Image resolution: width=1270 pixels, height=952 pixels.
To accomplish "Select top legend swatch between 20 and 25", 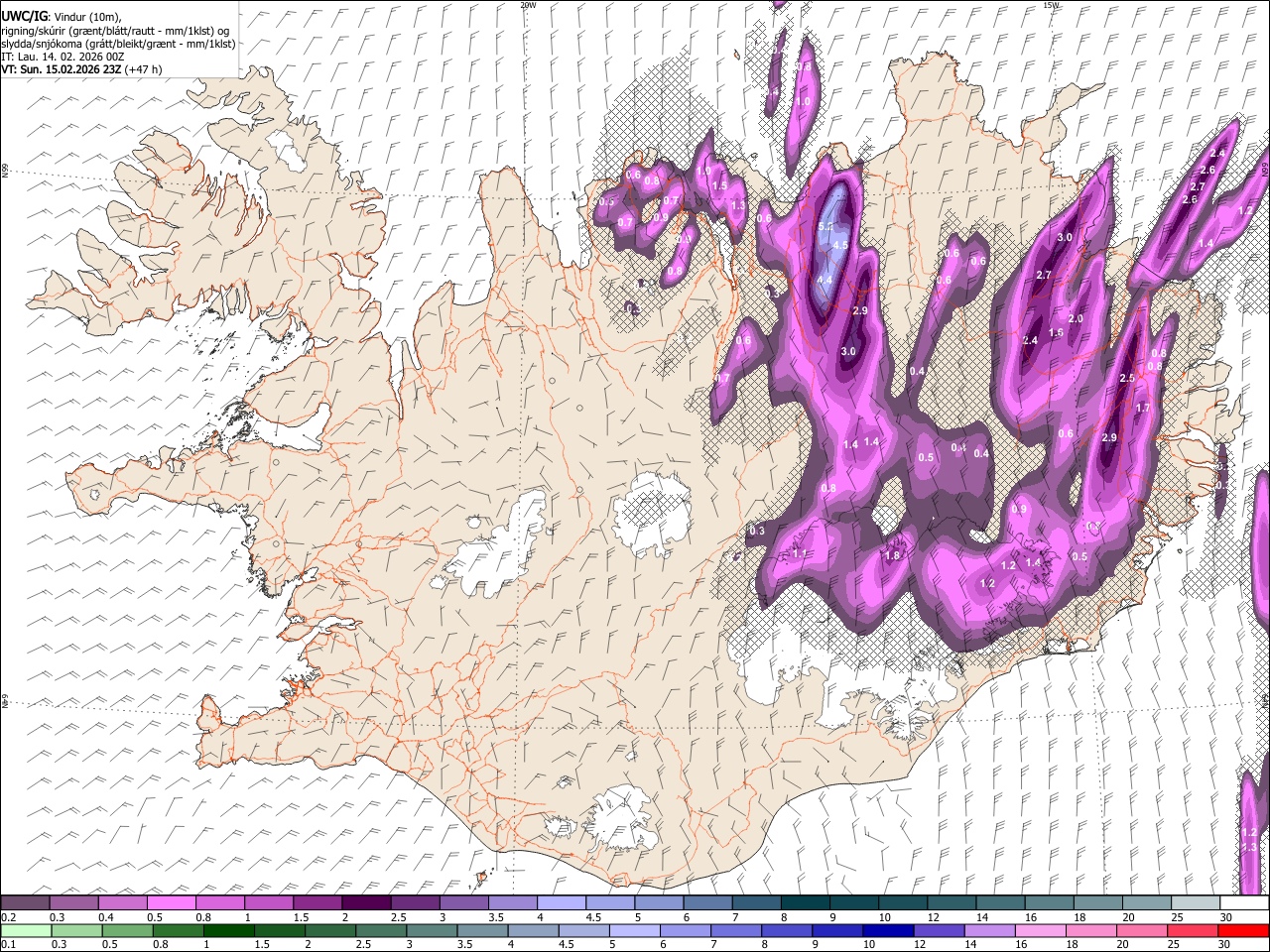I will click(x=1145, y=902).
